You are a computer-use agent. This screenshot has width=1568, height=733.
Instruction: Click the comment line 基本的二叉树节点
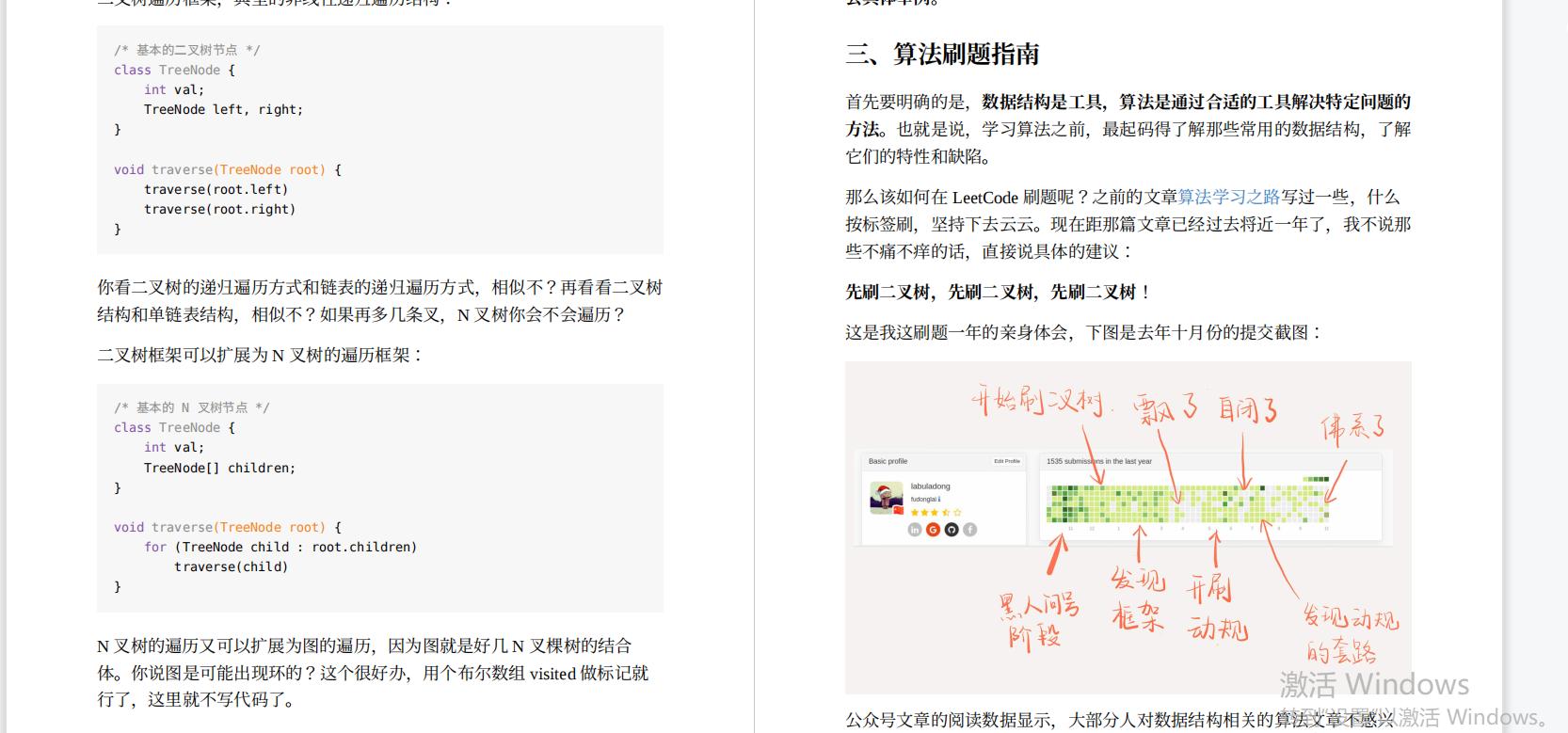(x=187, y=50)
